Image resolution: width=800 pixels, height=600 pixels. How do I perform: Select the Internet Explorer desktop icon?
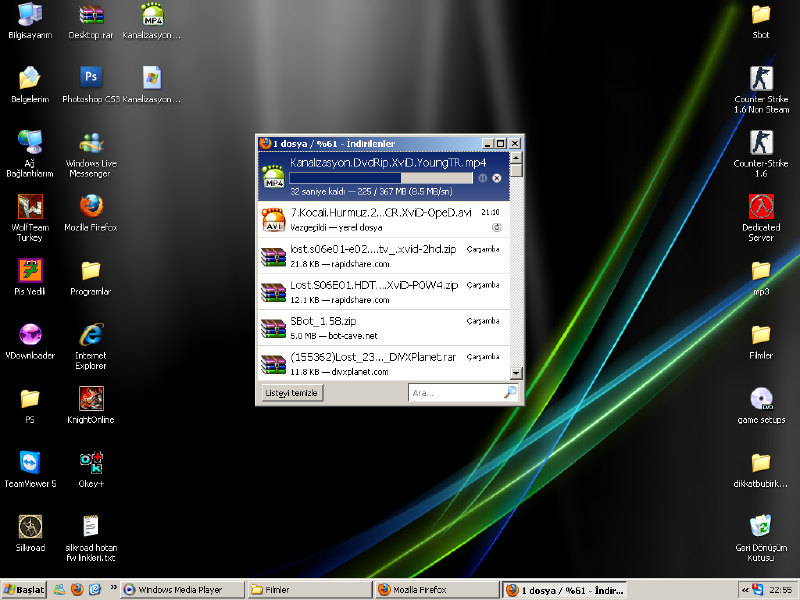91,346
